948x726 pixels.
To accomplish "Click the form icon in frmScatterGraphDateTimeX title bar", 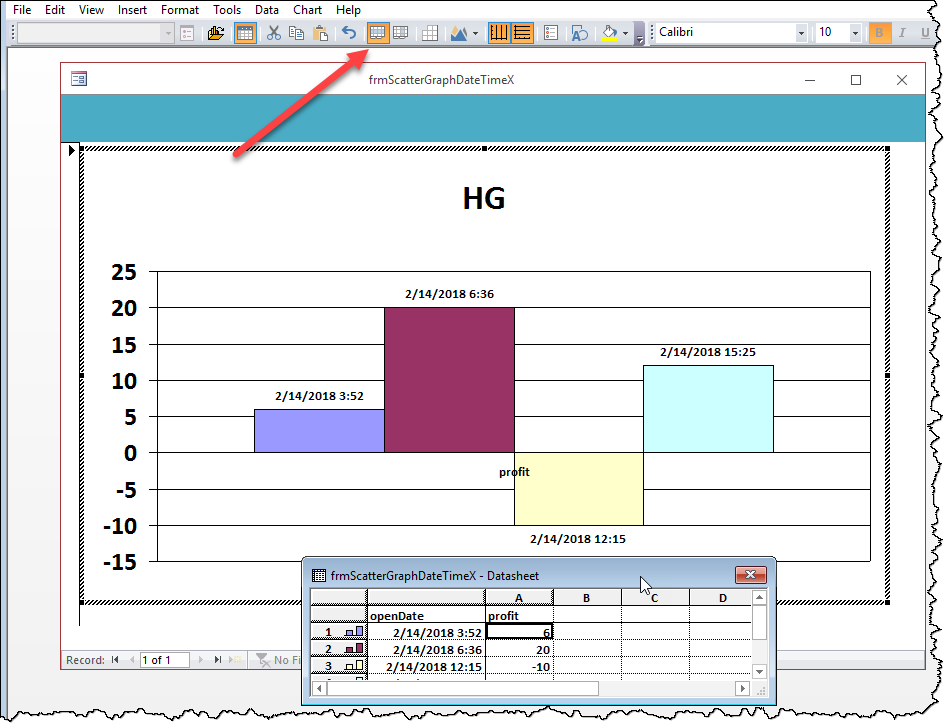I will point(79,79).
